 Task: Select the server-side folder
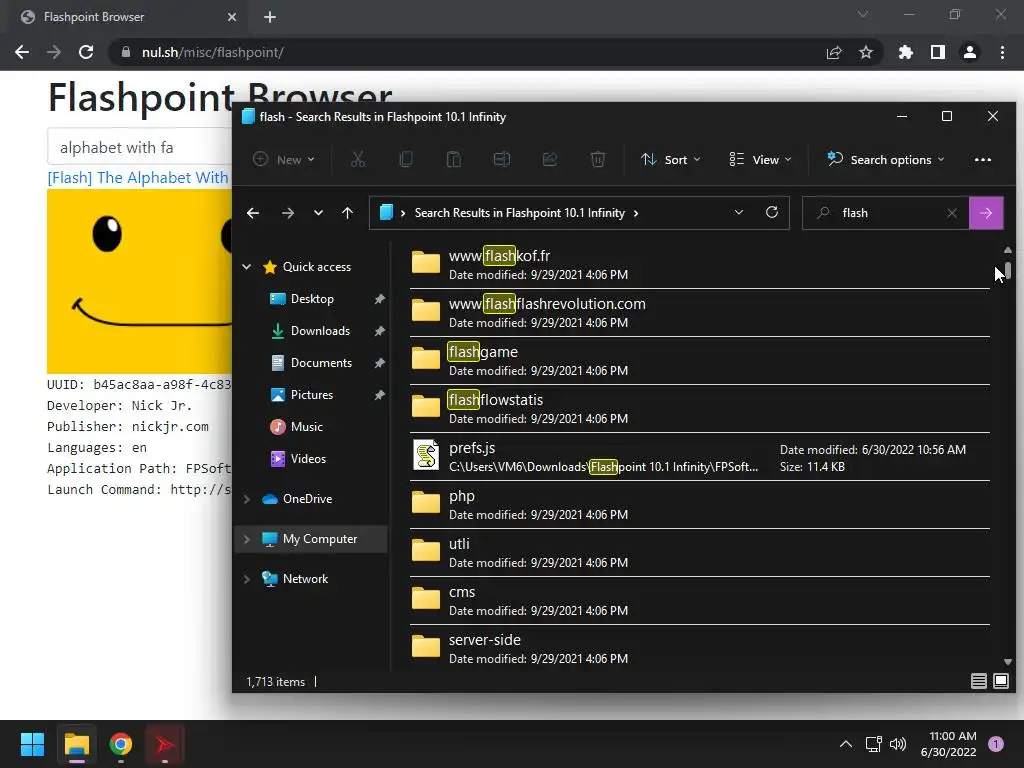pos(699,648)
